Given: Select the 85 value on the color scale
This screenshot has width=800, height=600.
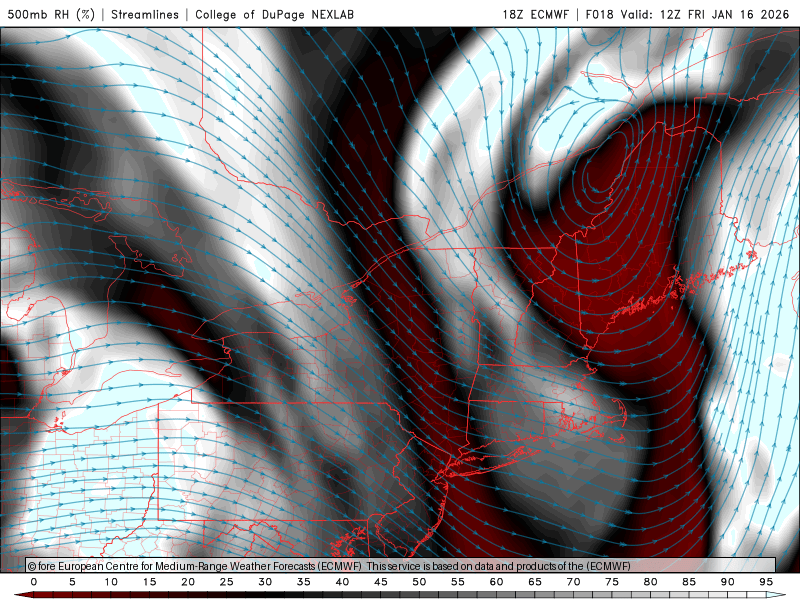Looking at the screenshot, I should coord(689,582).
